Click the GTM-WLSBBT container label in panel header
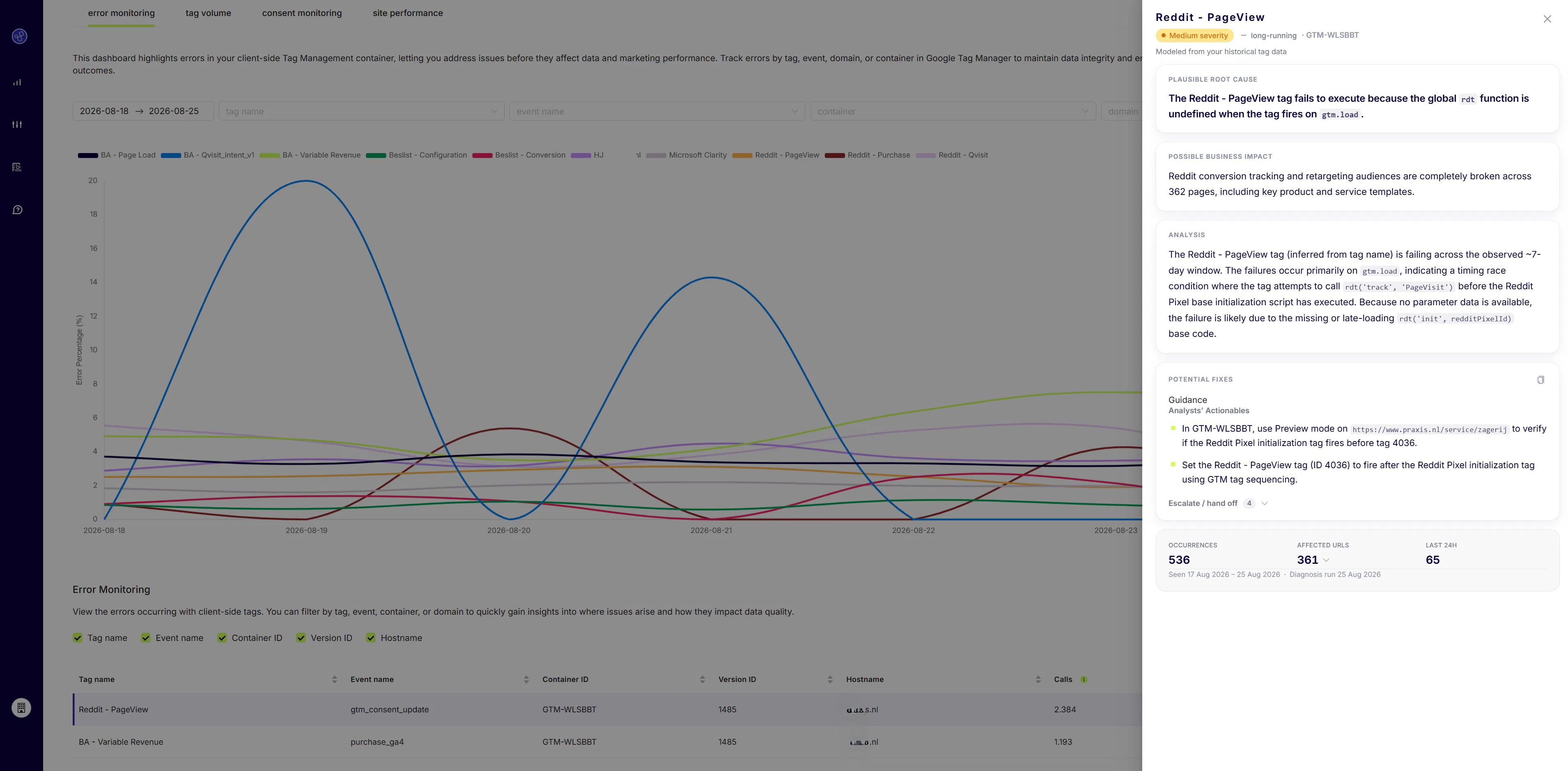Screen dimensions: 1568x771 click(1332, 35)
